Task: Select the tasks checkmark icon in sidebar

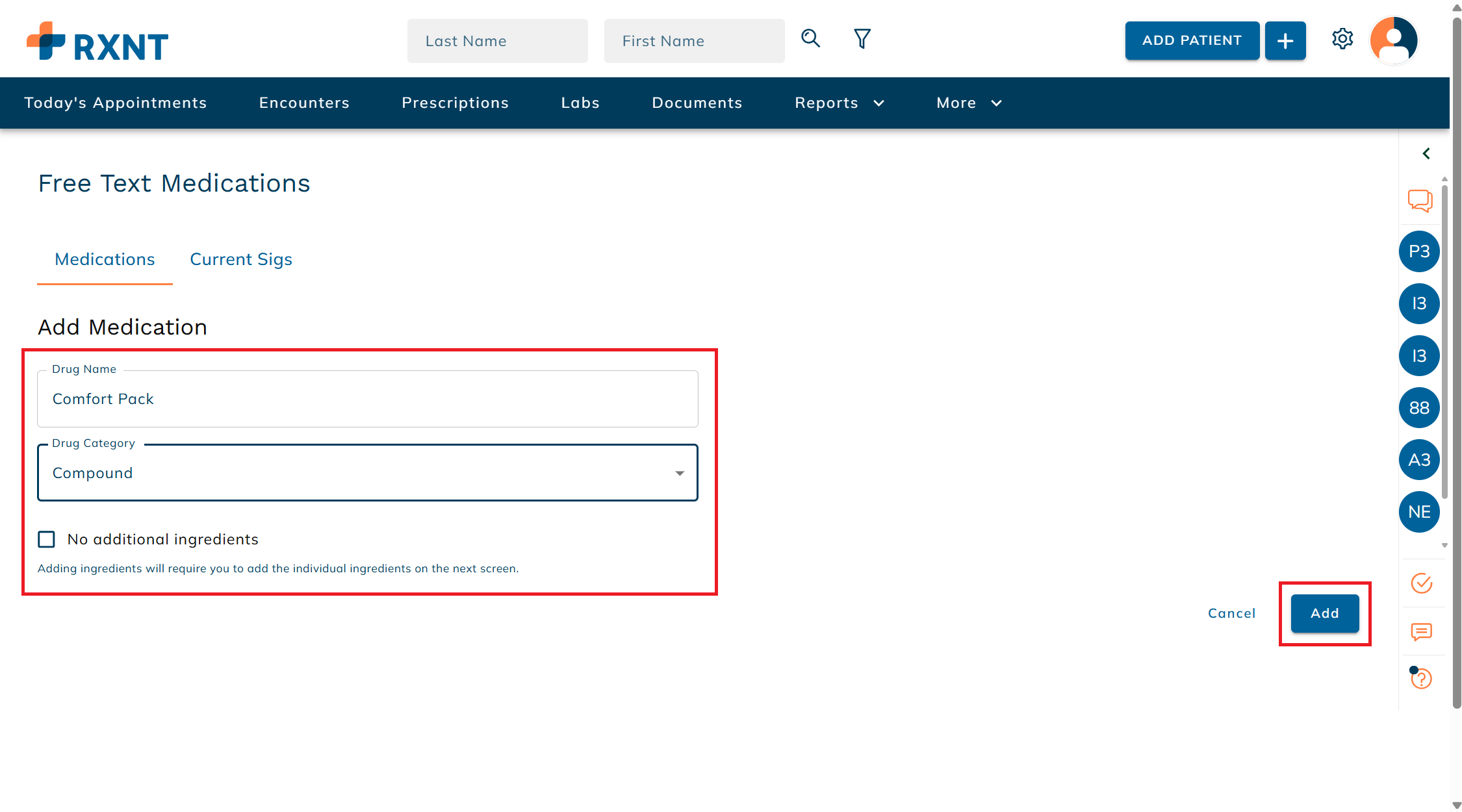Action: pos(1422,583)
